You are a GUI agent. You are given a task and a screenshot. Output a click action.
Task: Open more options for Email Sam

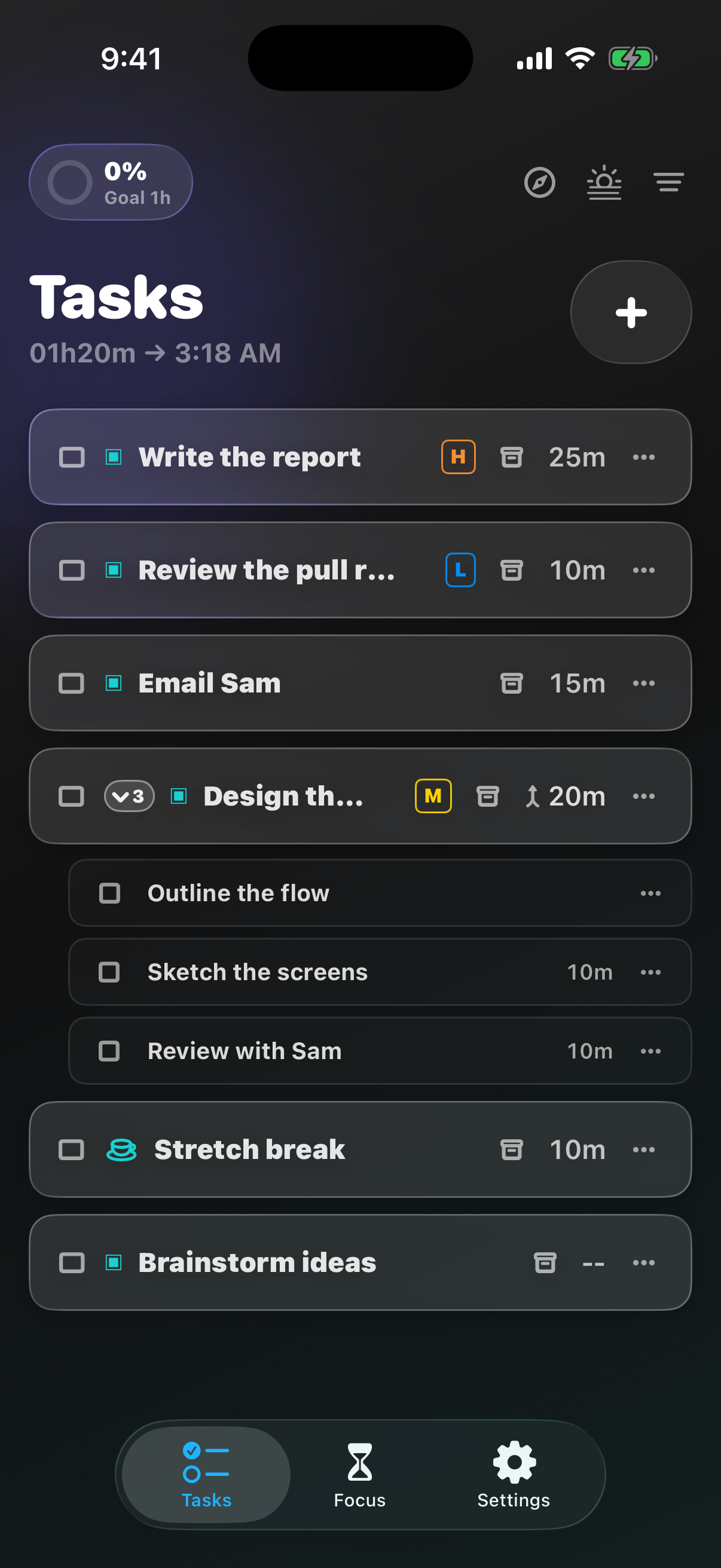pos(644,684)
